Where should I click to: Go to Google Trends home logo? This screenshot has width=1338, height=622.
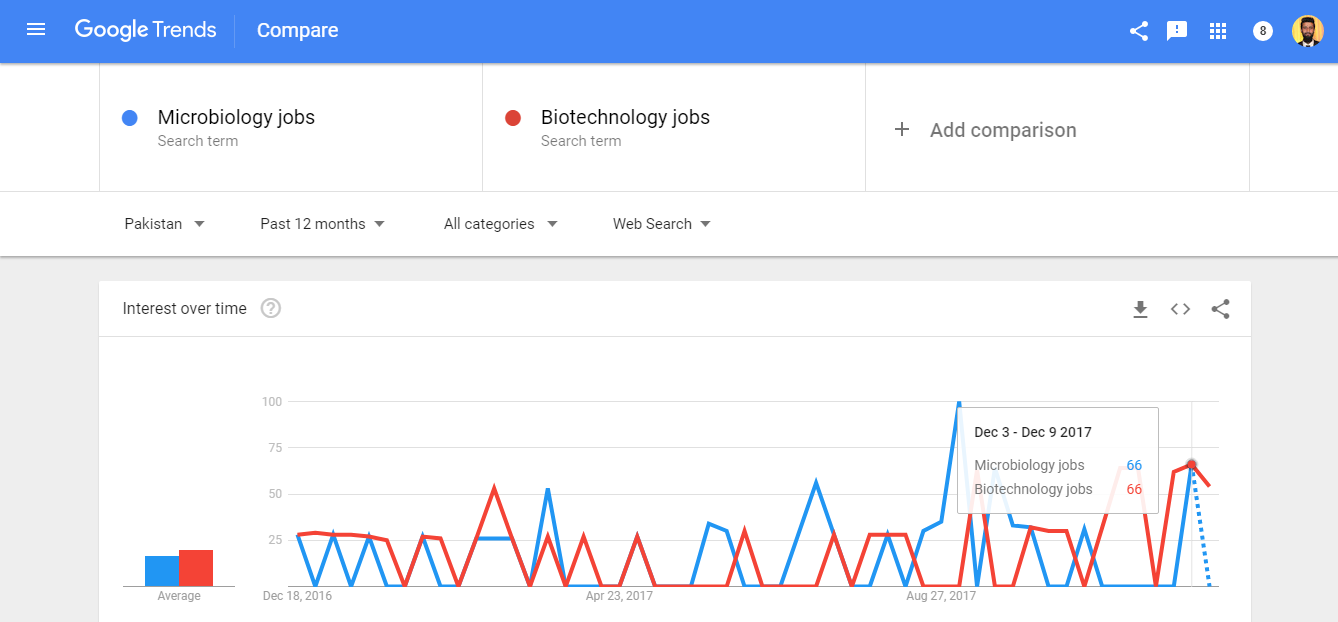click(145, 30)
